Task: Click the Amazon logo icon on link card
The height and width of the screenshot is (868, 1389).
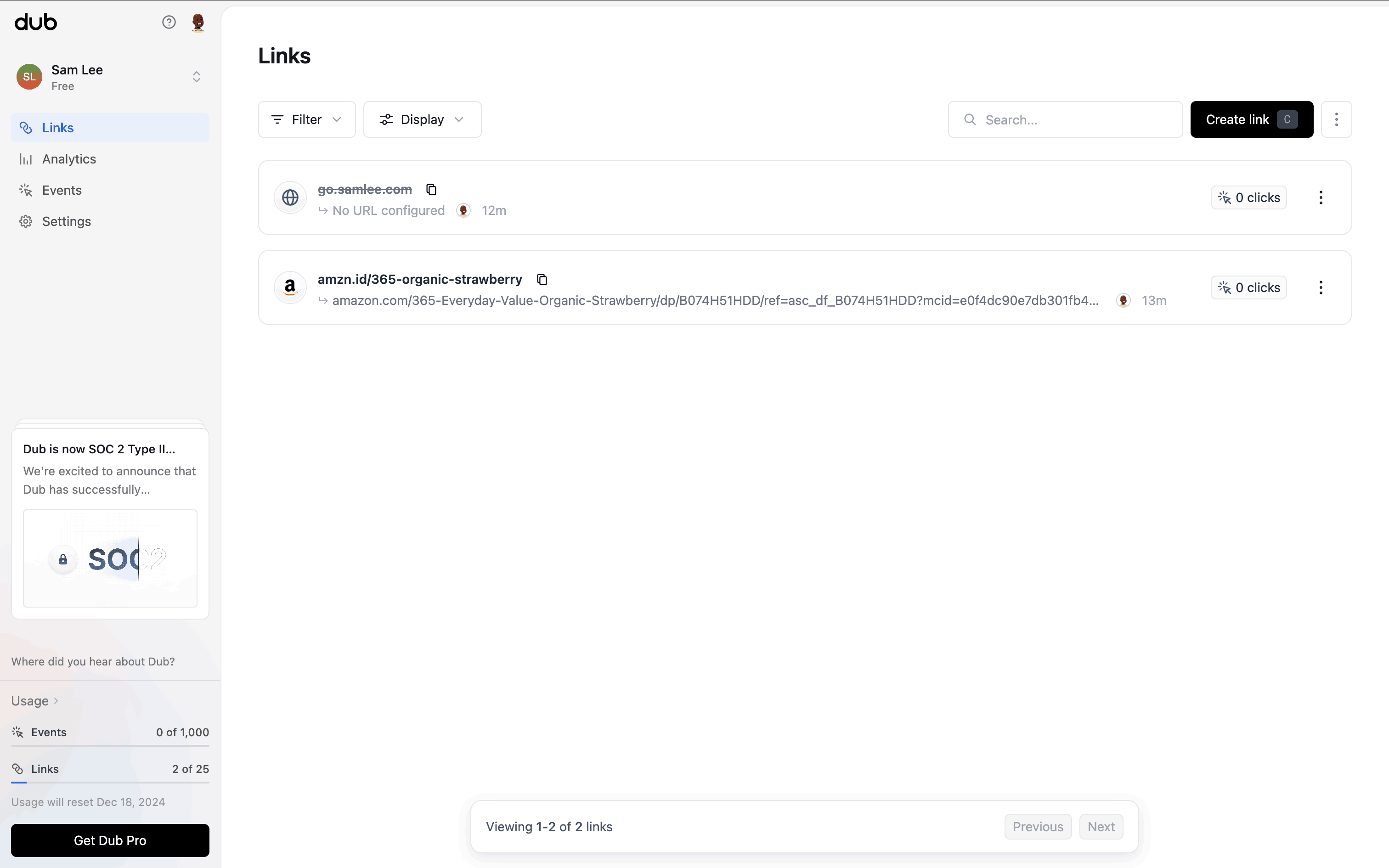Action: tap(290, 287)
